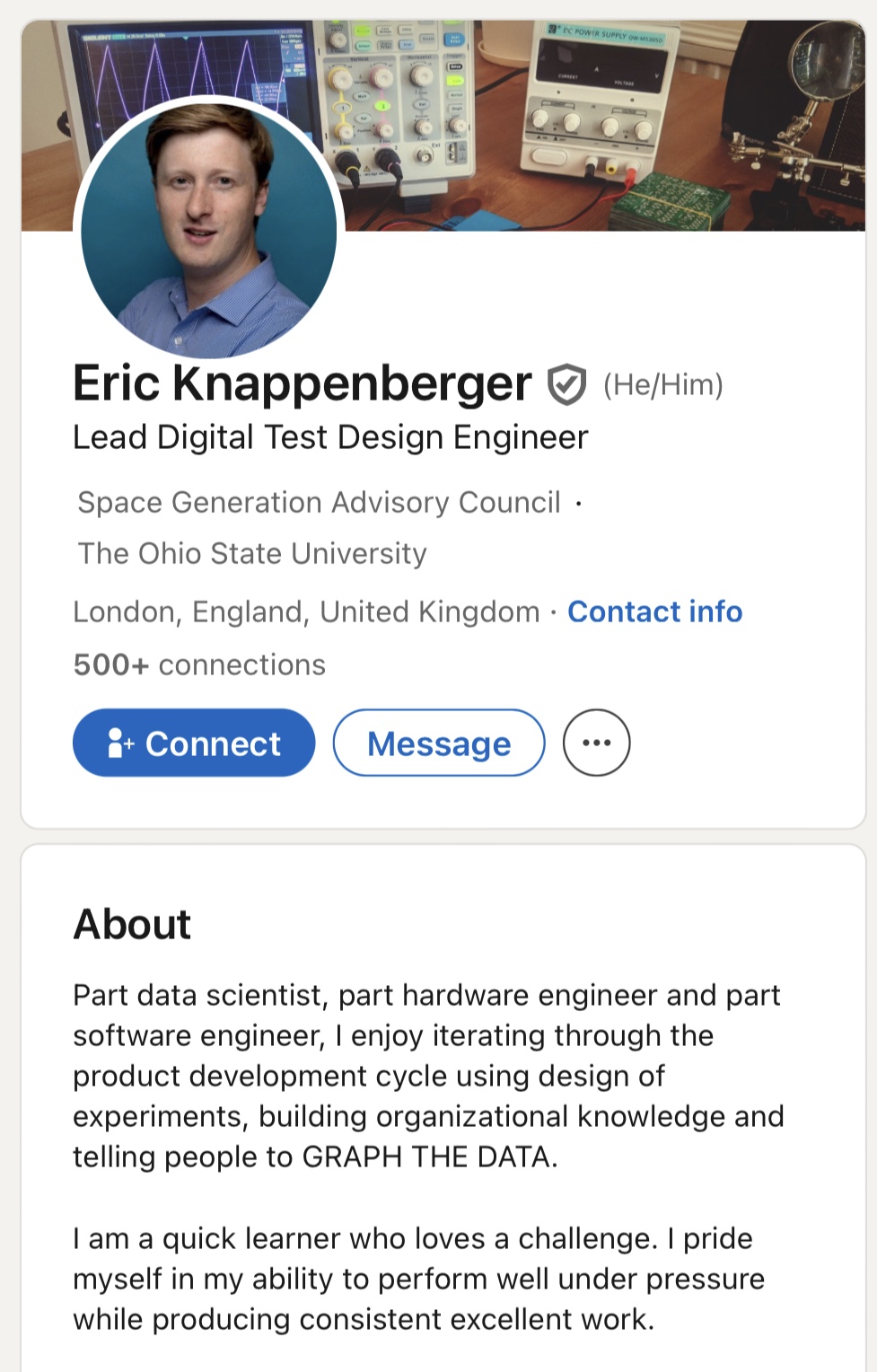The height and width of the screenshot is (1372, 877).
Task: Open the Contact info link
Action: coord(654,611)
